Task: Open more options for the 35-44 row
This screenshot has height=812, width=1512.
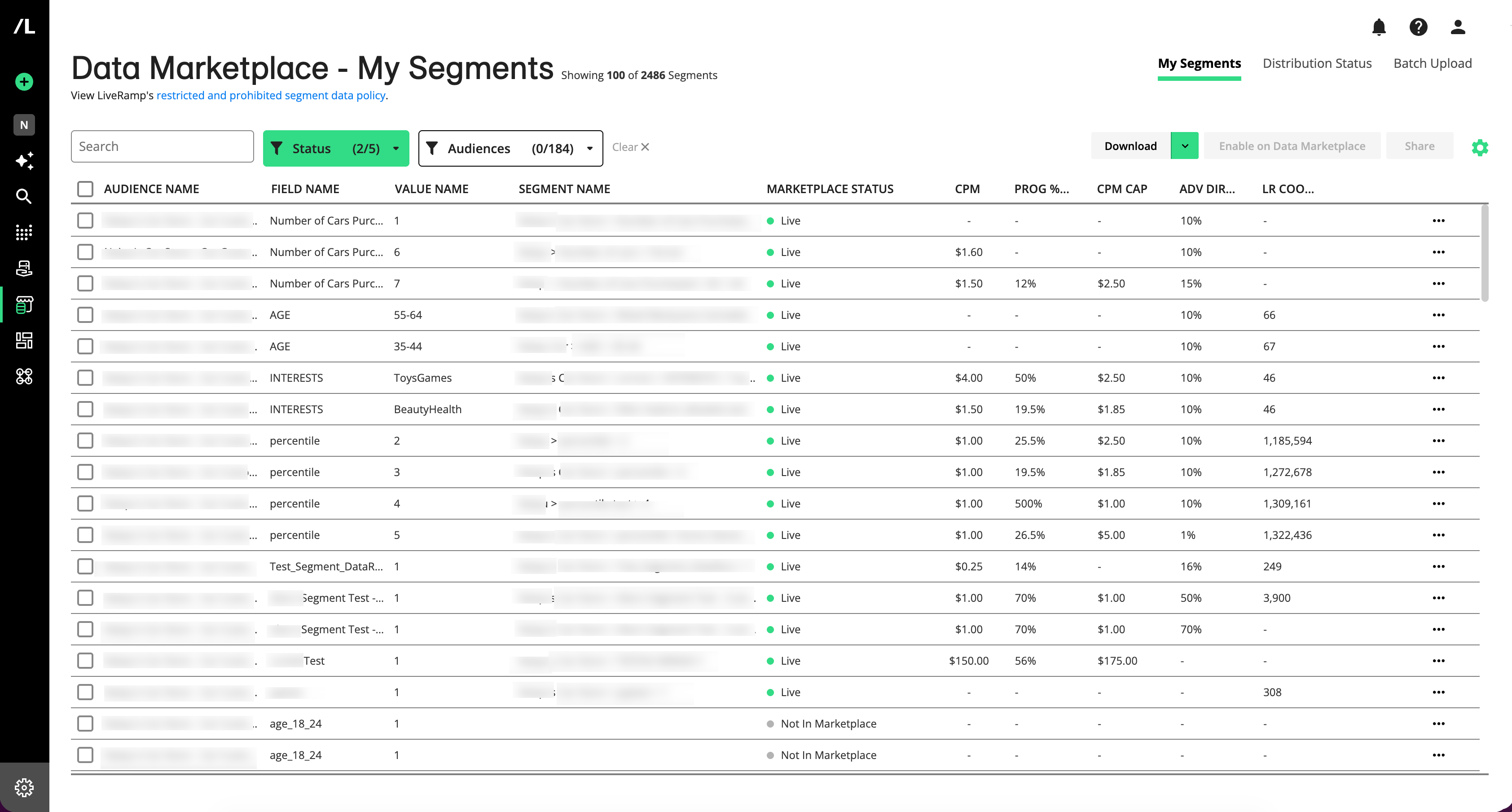Action: [x=1439, y=346]
